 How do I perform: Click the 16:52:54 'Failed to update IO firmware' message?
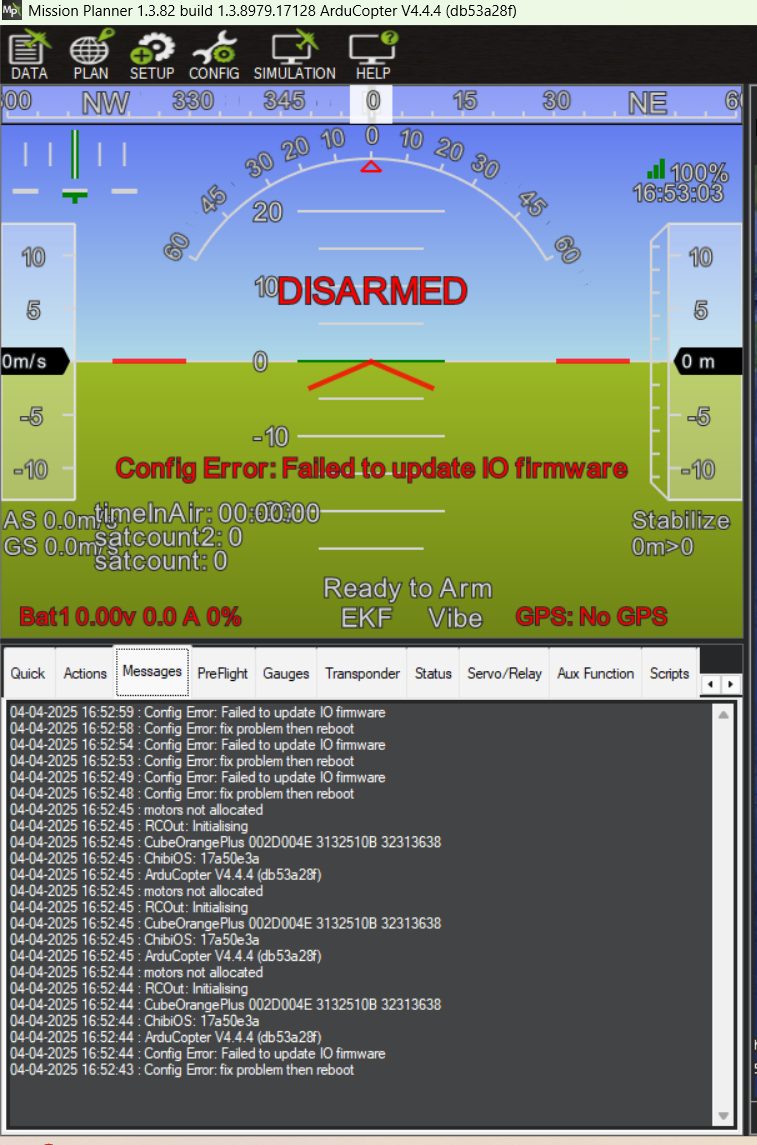[x=198, y=745]
